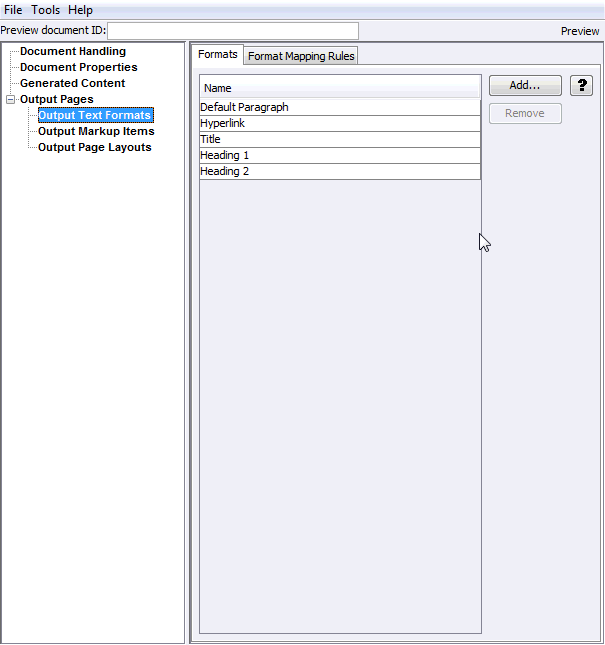
Task: Select Output Pages tree node
Action: click(57, 99)
